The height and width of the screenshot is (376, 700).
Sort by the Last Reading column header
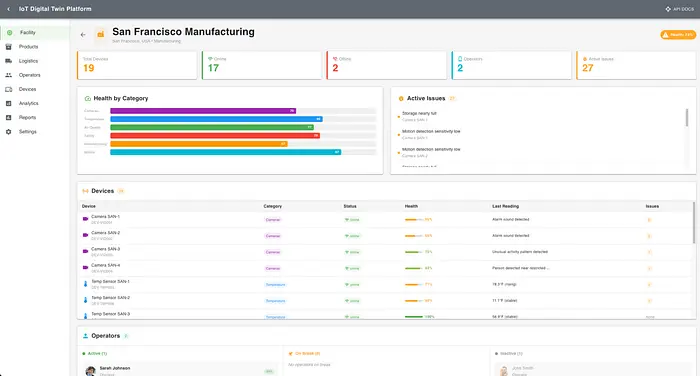click(505, 206)
